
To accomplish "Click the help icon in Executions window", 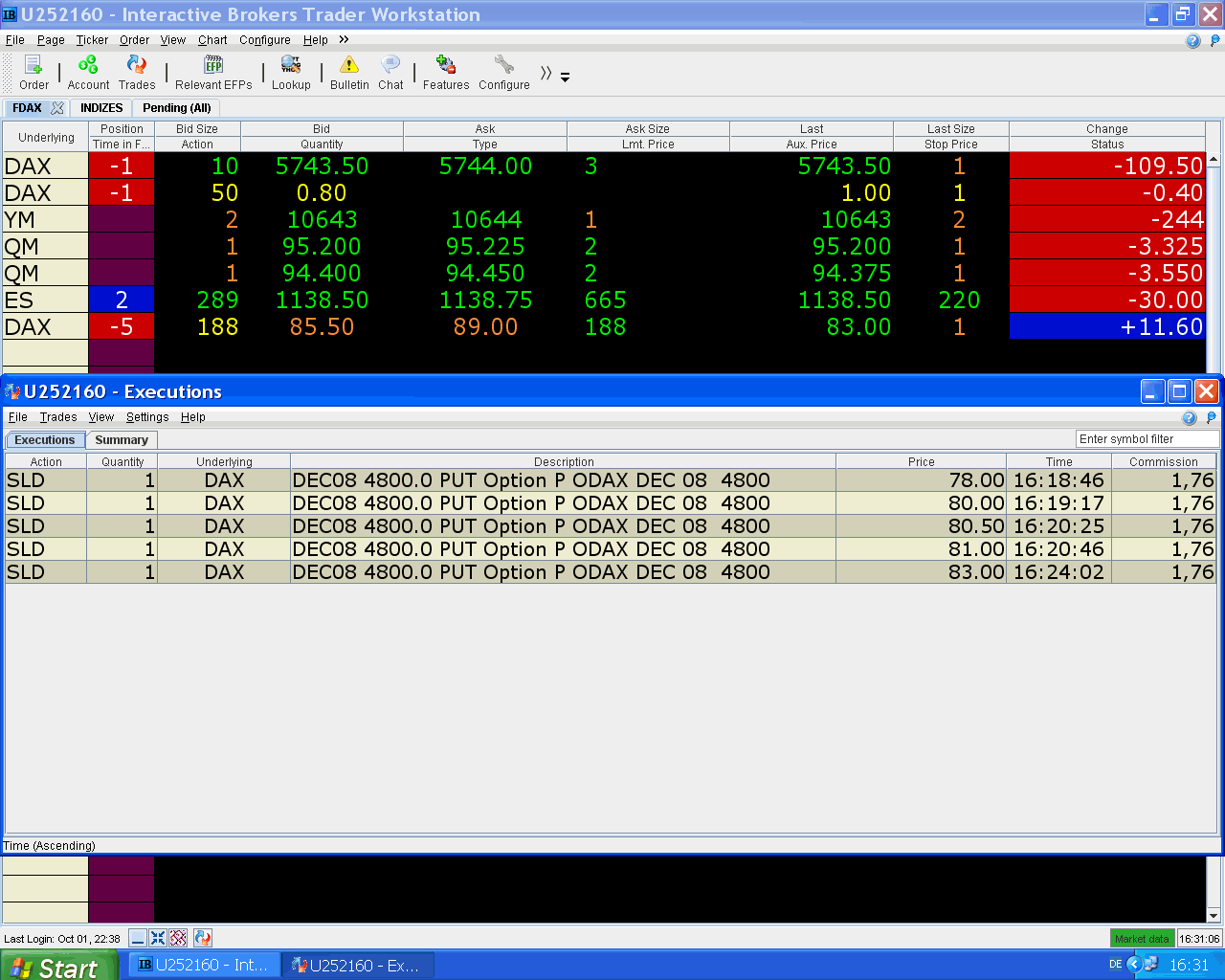I will (1190, 417).
